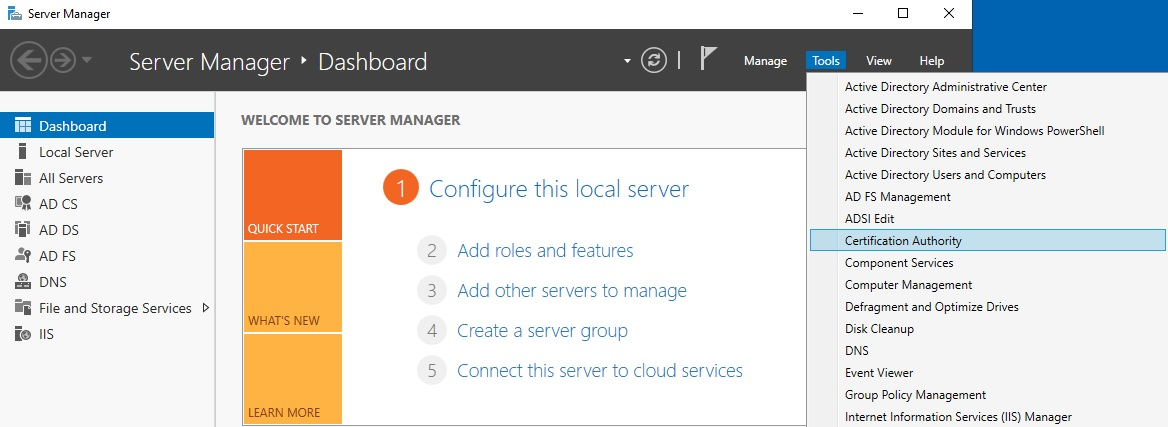Open the notifications flag icon
Screen dimensions: 1168x427
pyautogui.click(x=708, y=60)
